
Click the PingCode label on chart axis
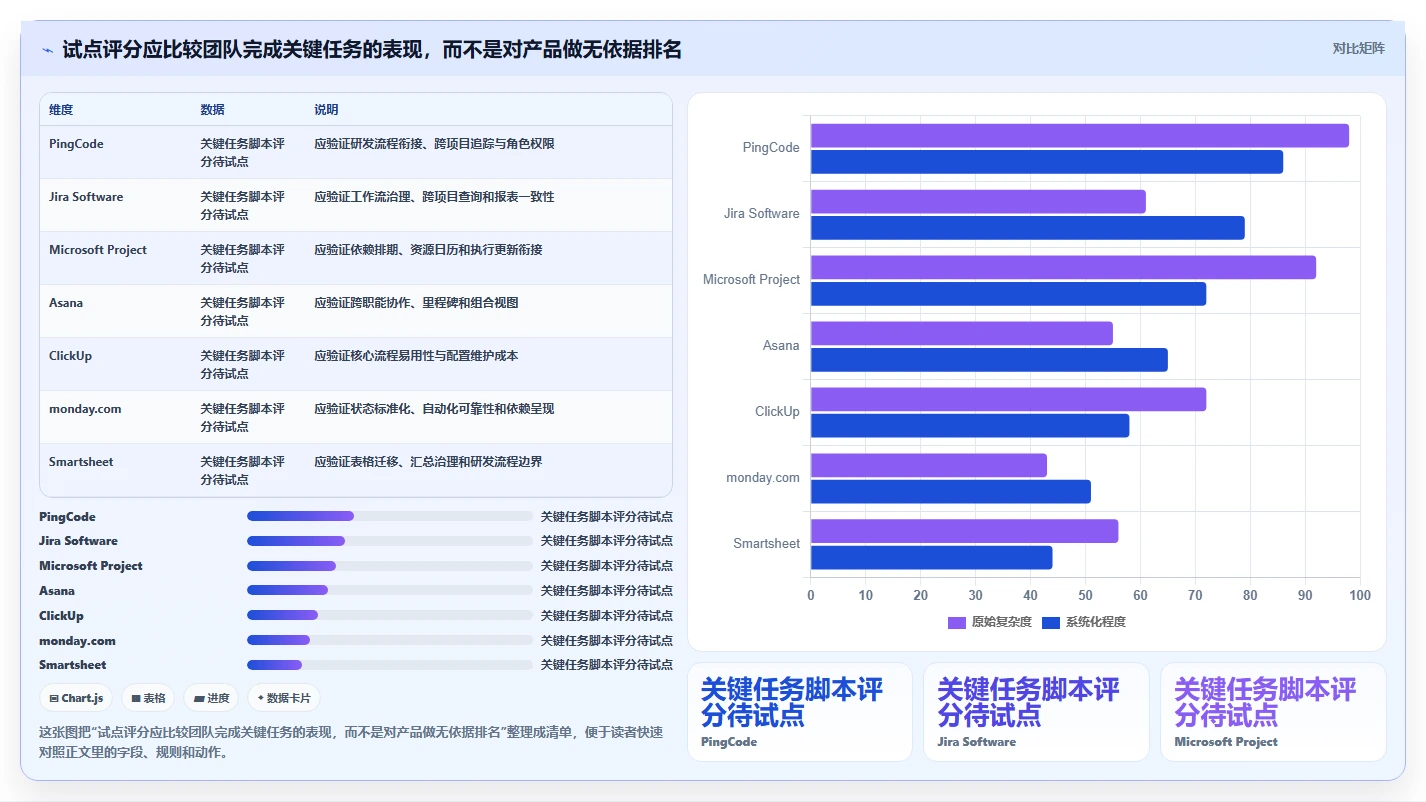point(771,148)
